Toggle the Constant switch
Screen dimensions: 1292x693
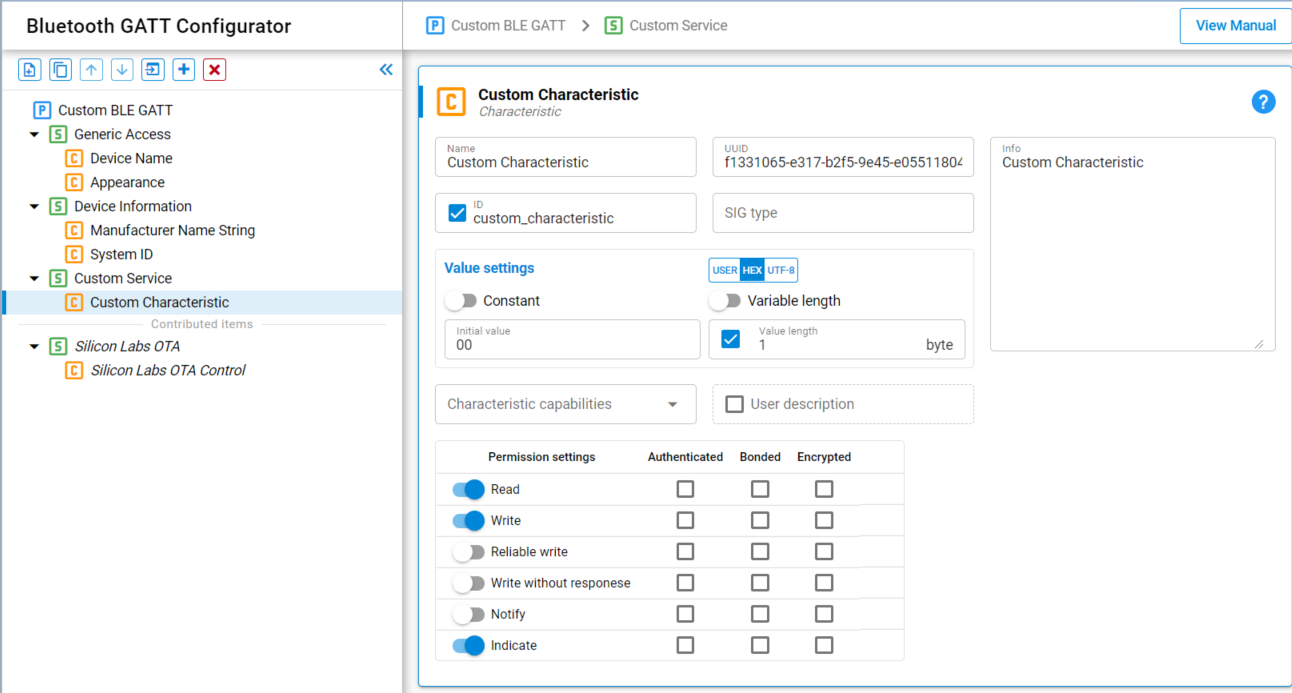(x=461, y=301)
